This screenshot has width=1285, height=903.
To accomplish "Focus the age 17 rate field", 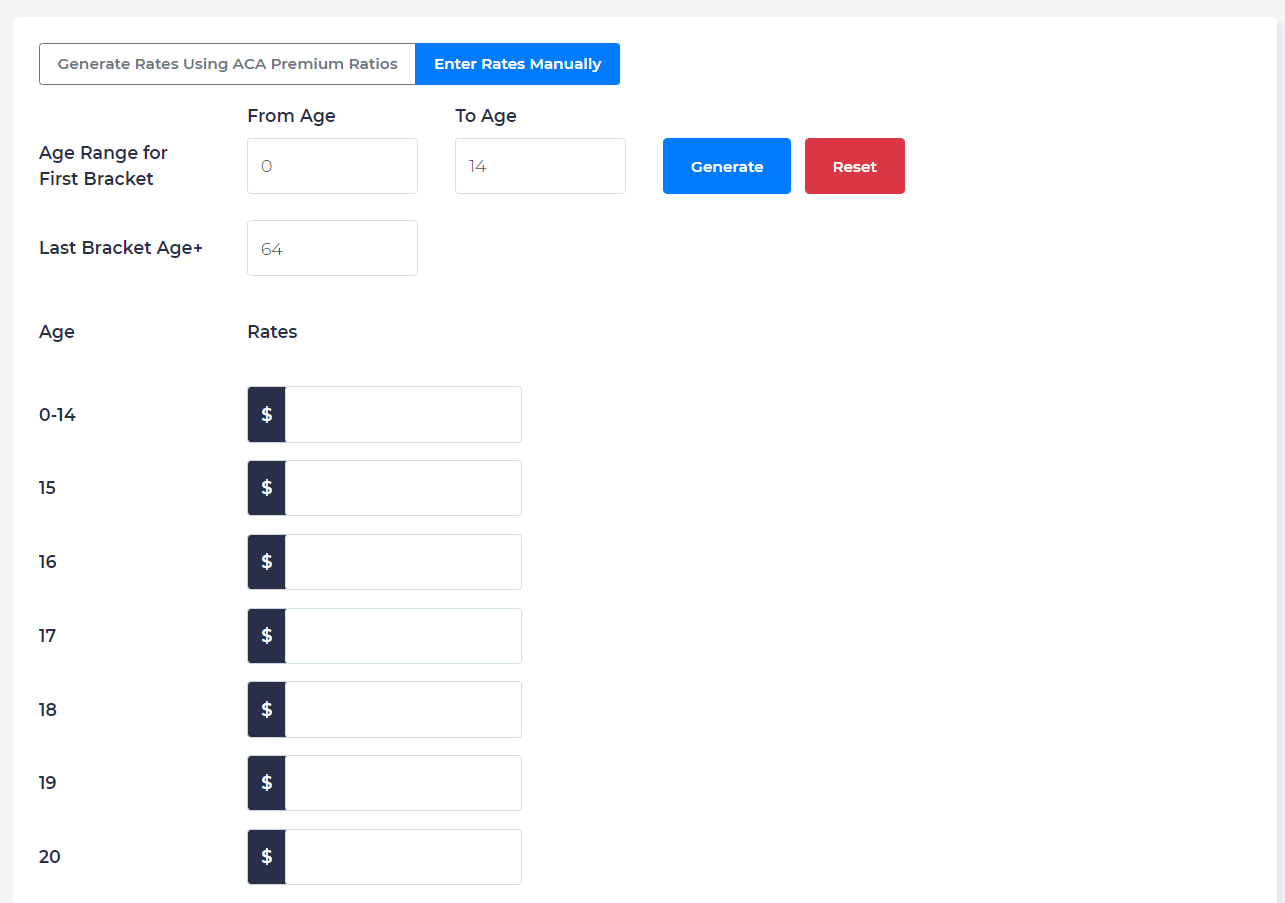I will [403, 636].
